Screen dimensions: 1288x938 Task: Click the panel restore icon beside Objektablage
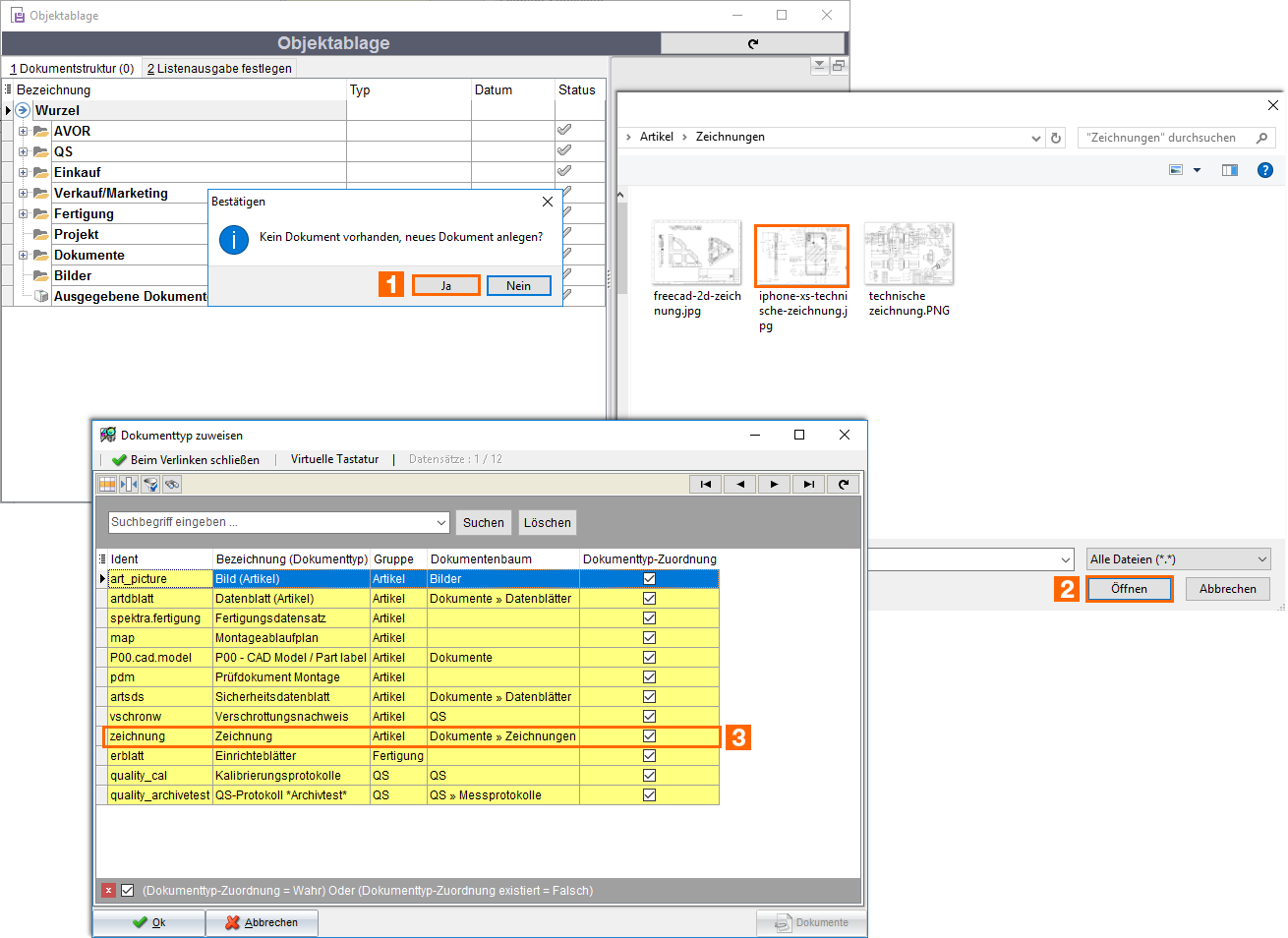(x=838, y=65)
